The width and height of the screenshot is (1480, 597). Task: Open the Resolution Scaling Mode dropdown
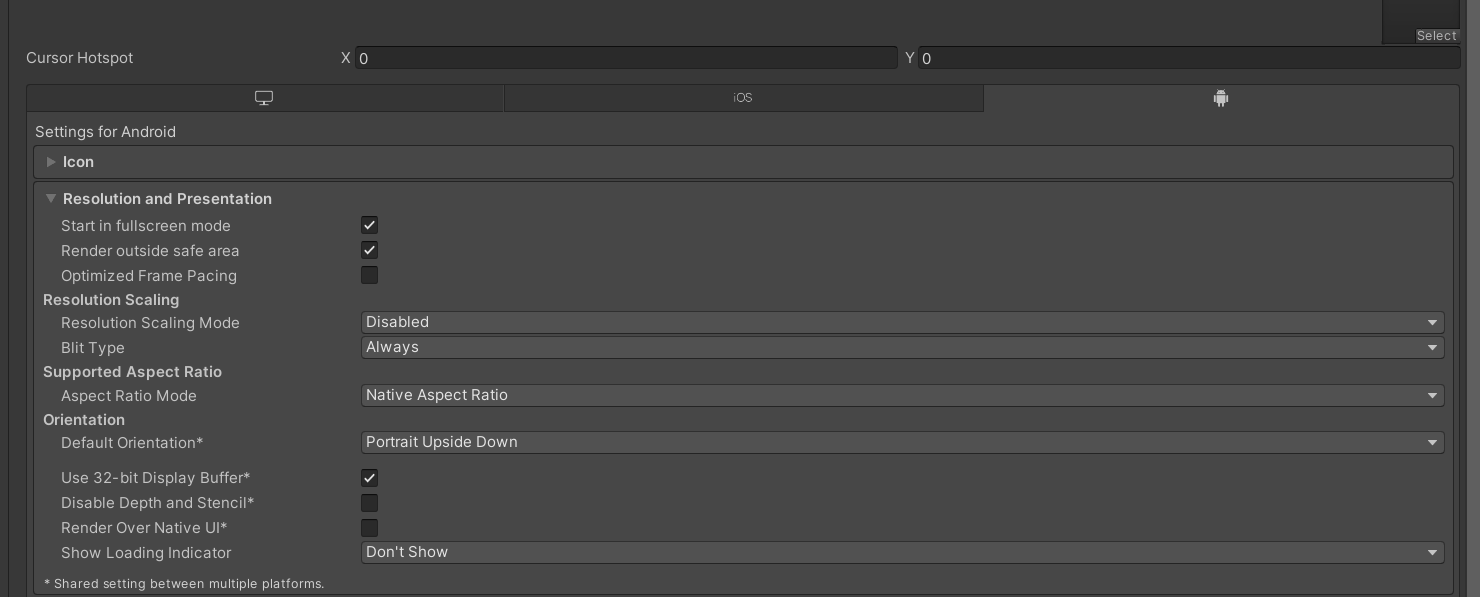click(902, 322)
